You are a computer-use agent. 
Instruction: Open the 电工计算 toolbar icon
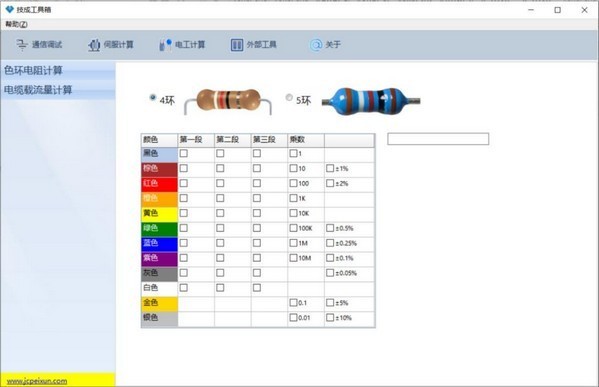pyautogui.click(x=165, y=45)
